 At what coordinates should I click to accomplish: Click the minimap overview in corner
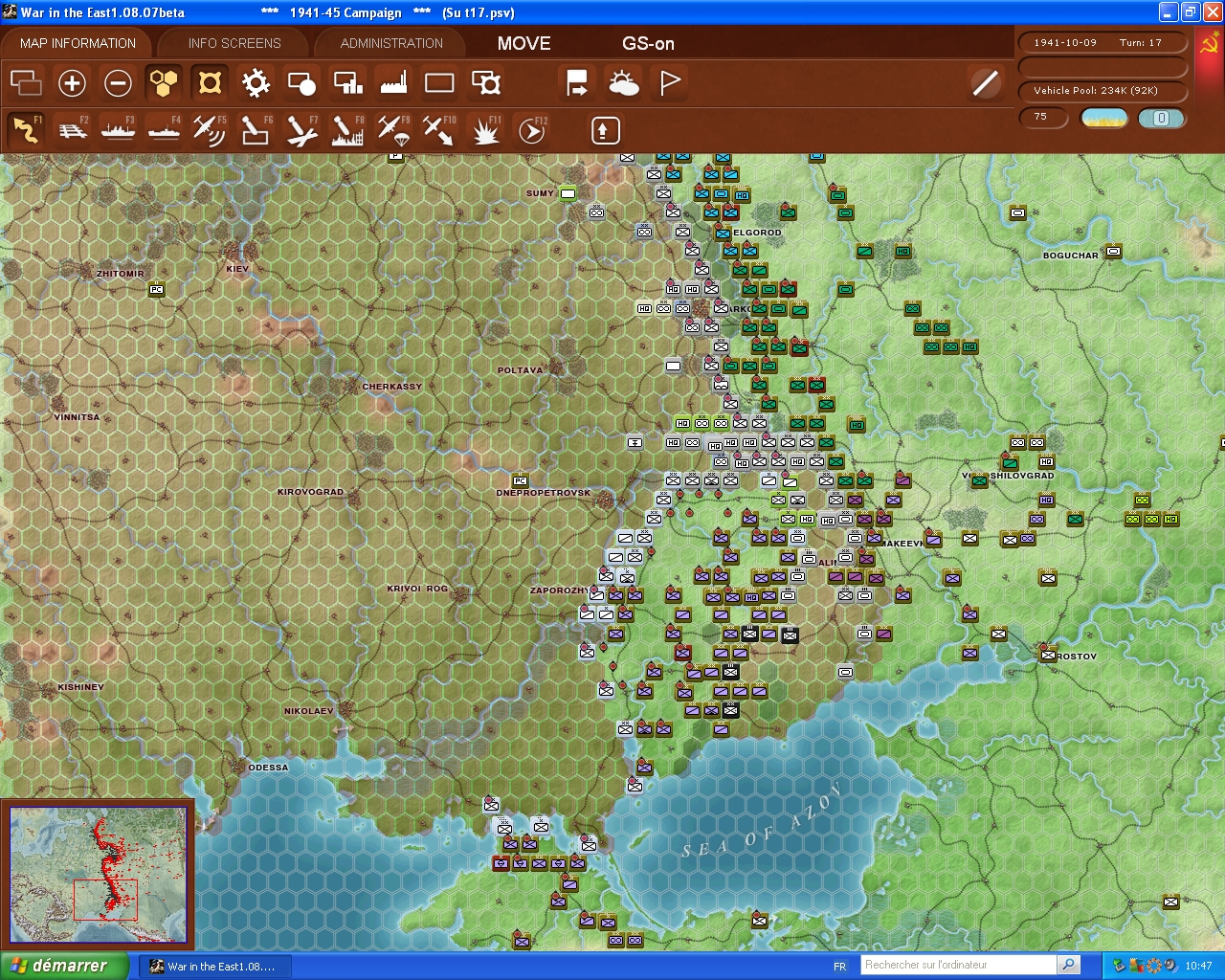point(98,875)
